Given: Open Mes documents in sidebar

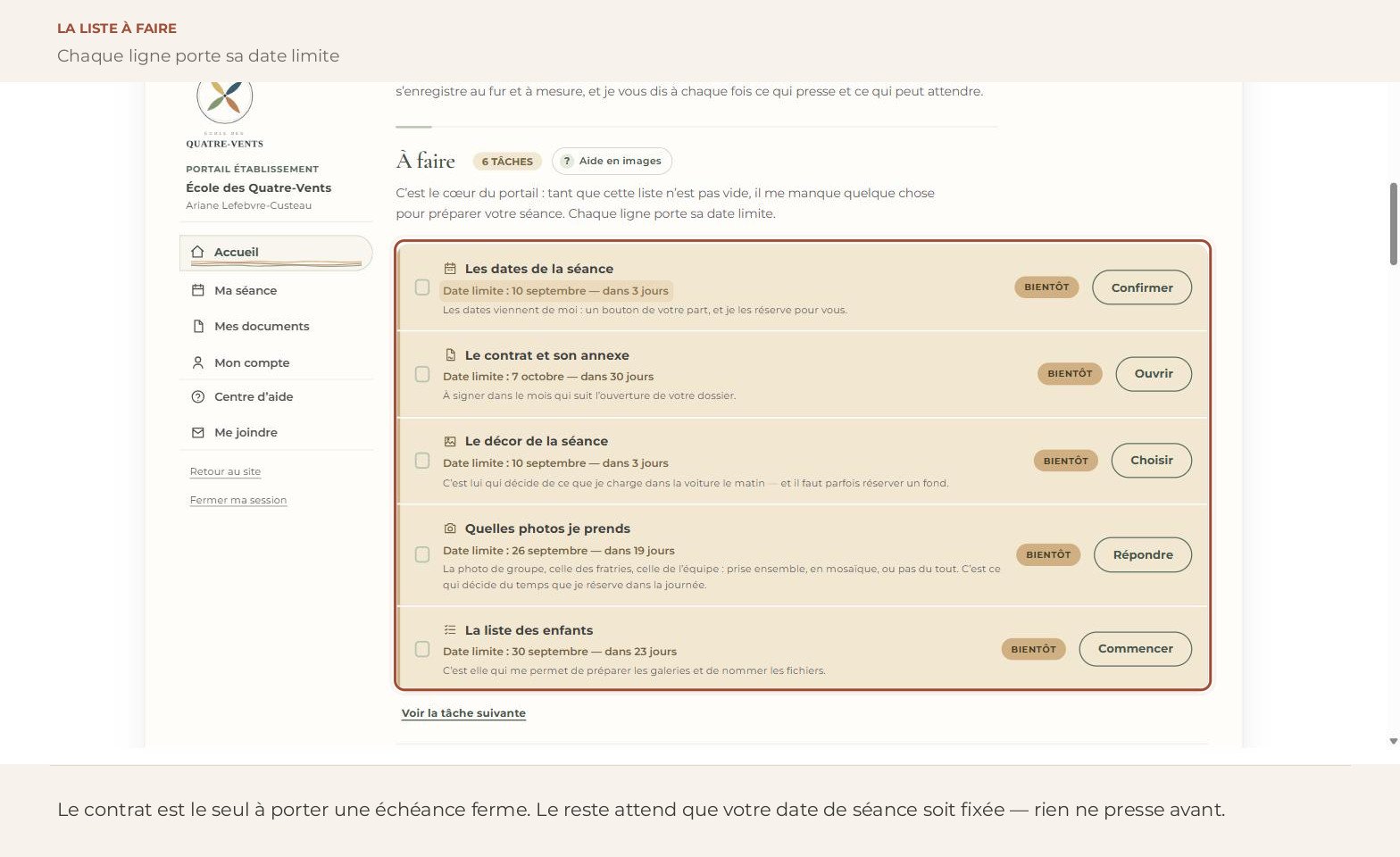Looking at the screenshot, I should coord(276,326).
